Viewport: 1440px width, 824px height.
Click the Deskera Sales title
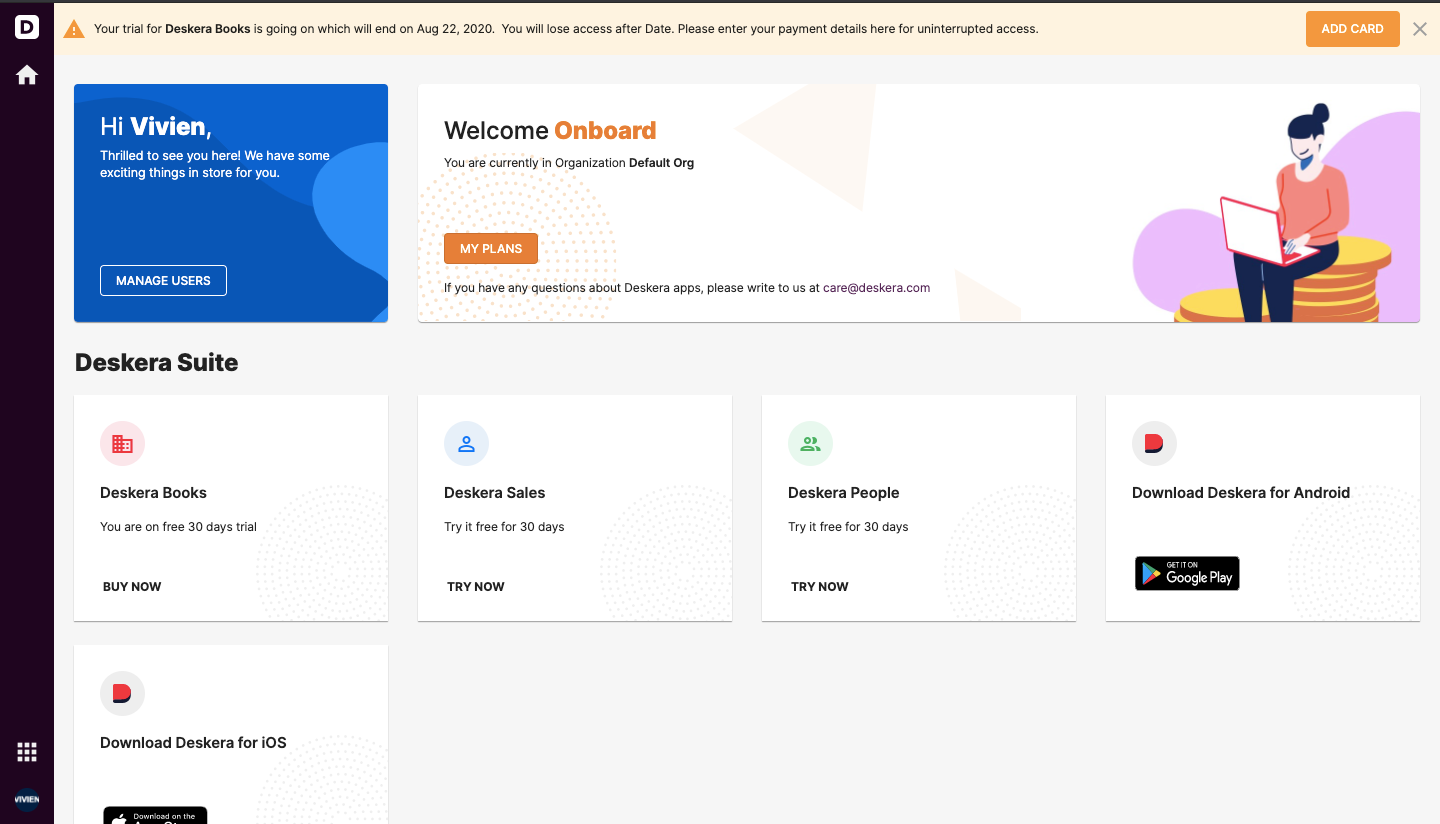(x=494, y=493)
